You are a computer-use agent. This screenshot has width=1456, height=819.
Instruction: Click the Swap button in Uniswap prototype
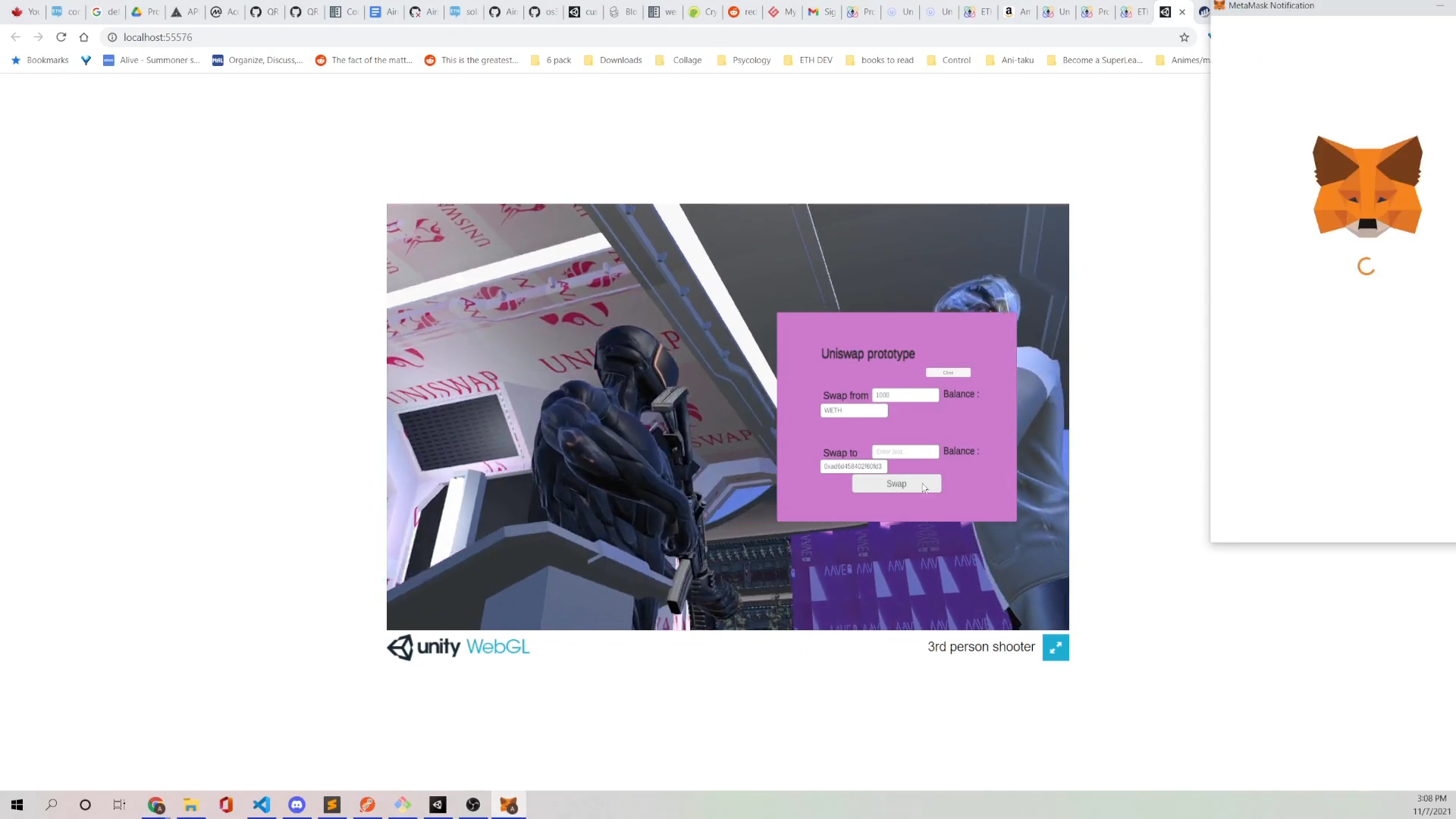pos(896,484)
